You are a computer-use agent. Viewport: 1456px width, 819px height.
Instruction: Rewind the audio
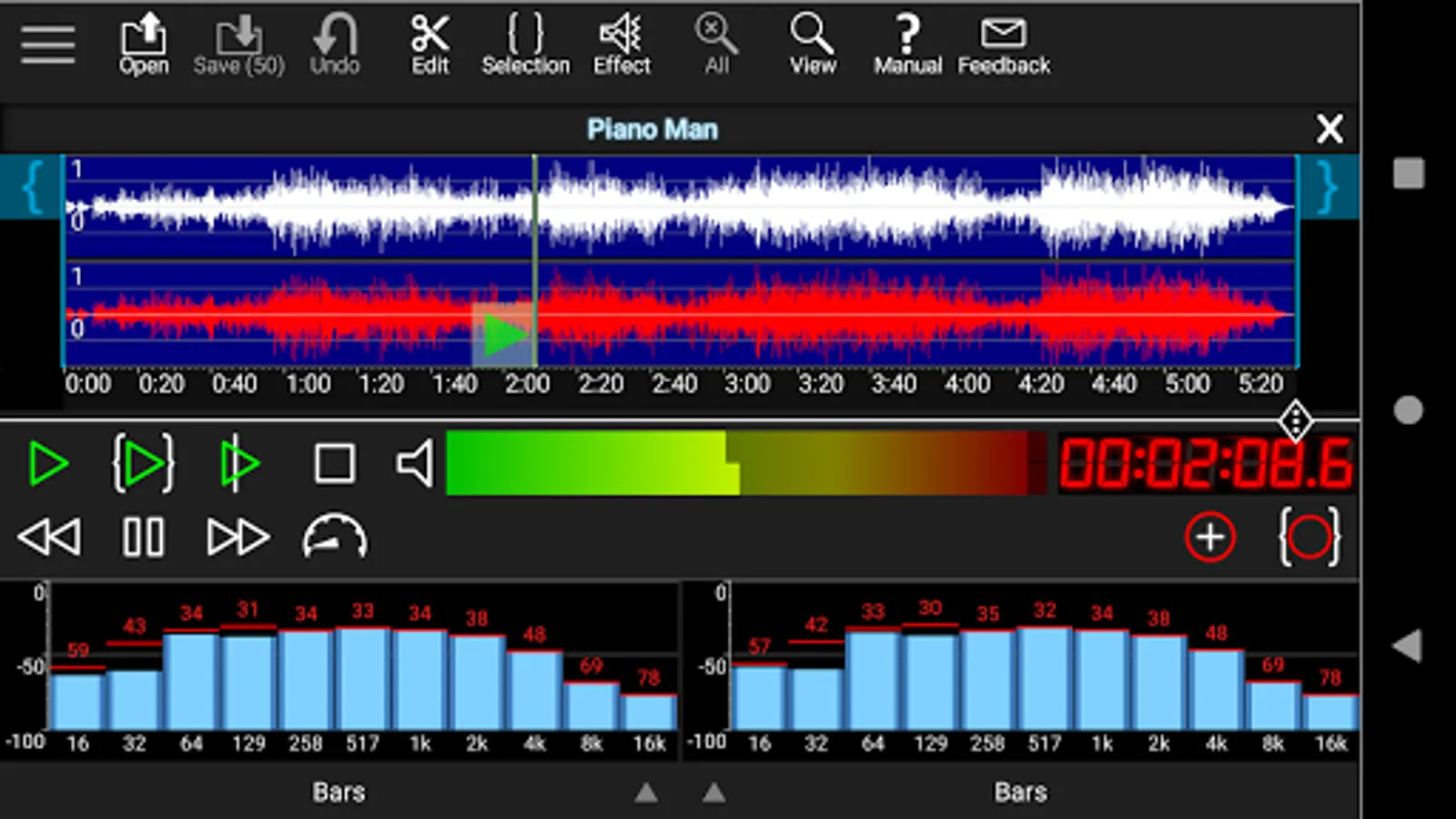pos(49,538)
